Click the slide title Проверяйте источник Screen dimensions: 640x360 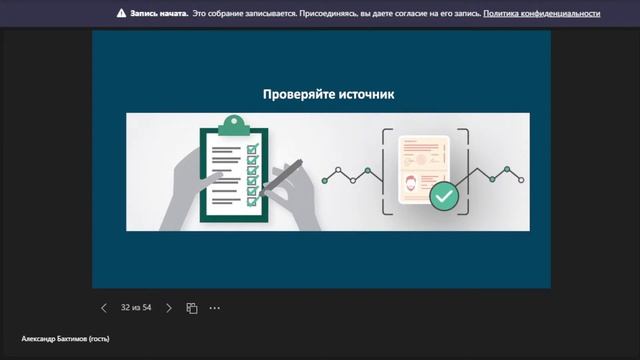tap(329, 94)
